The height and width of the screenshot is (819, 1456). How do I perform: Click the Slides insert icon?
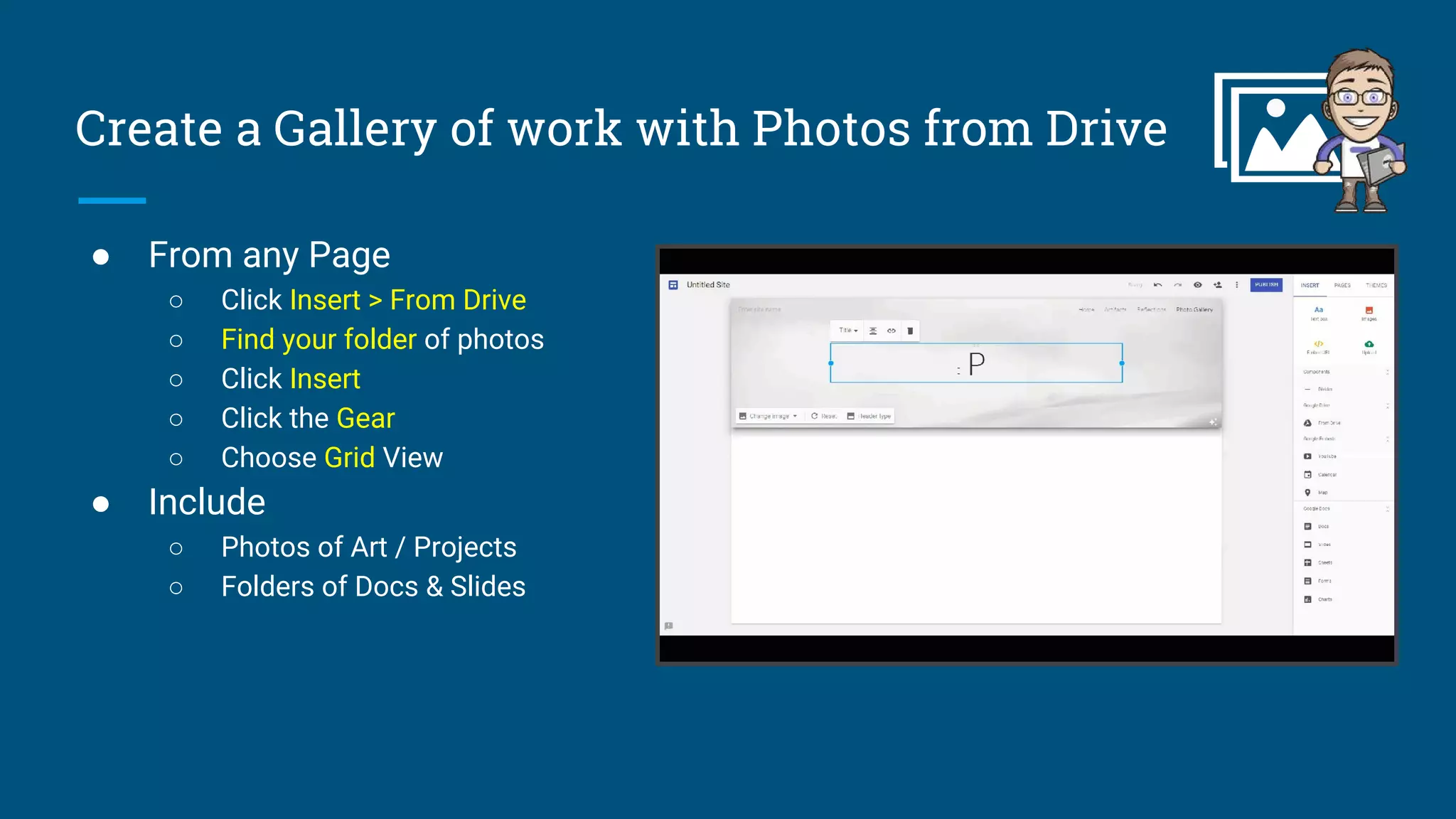[x=1307, y=545]
